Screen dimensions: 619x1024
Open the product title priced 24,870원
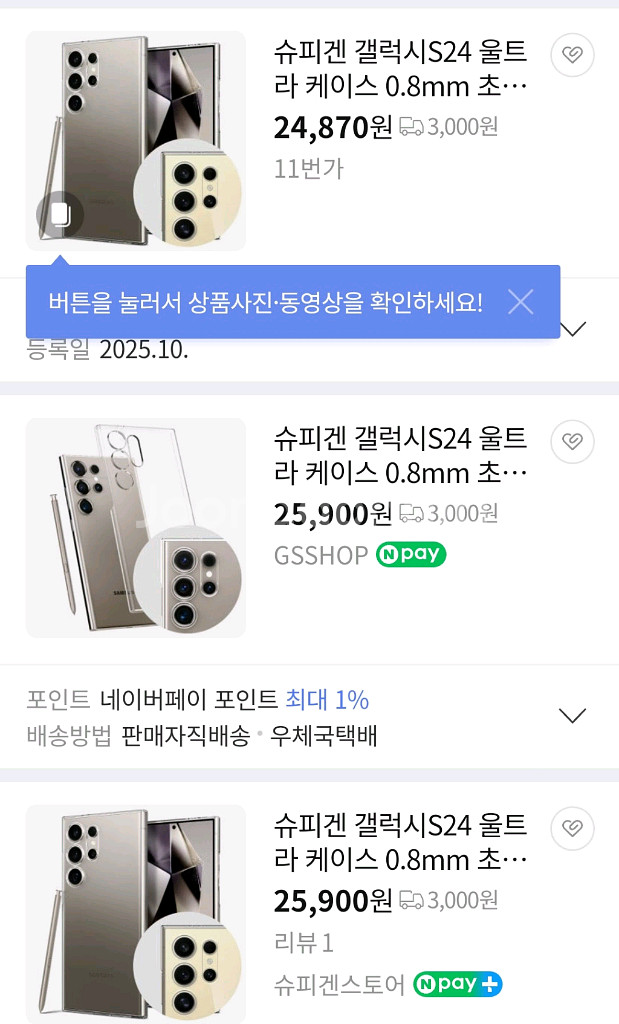[x=400, y=69]
